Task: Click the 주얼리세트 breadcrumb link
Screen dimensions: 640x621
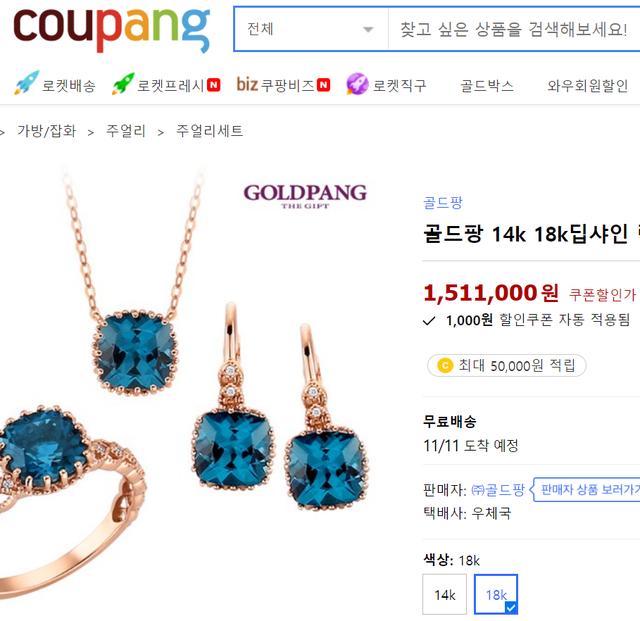Action: [209, 131]
